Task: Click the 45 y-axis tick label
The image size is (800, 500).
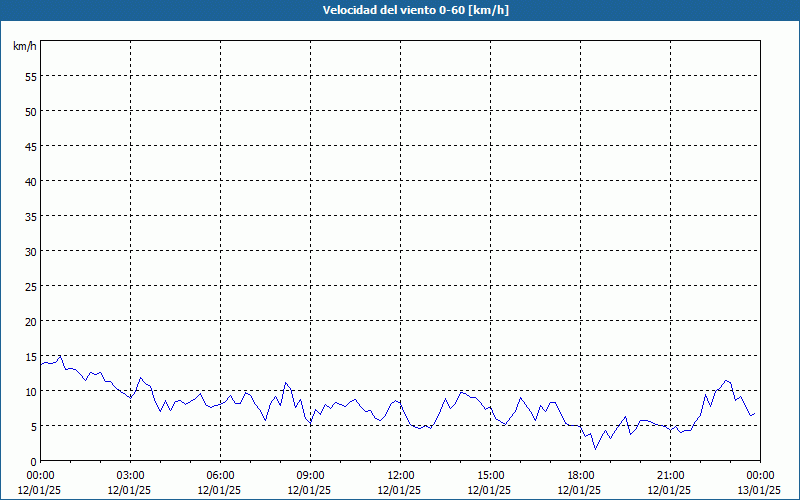Action: click(30, 146)
